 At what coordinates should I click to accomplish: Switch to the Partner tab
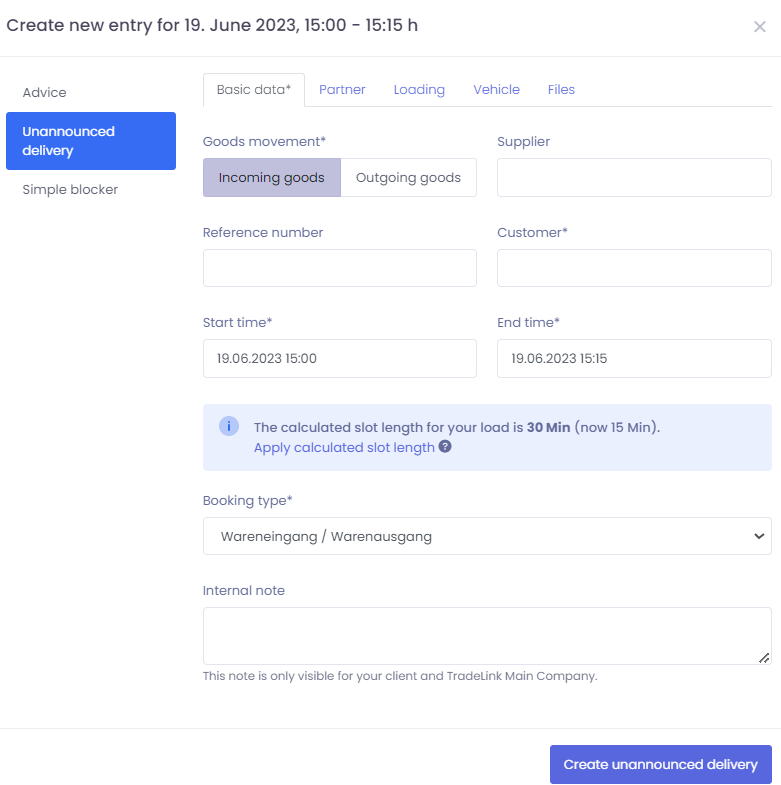[x=342, y=90]
